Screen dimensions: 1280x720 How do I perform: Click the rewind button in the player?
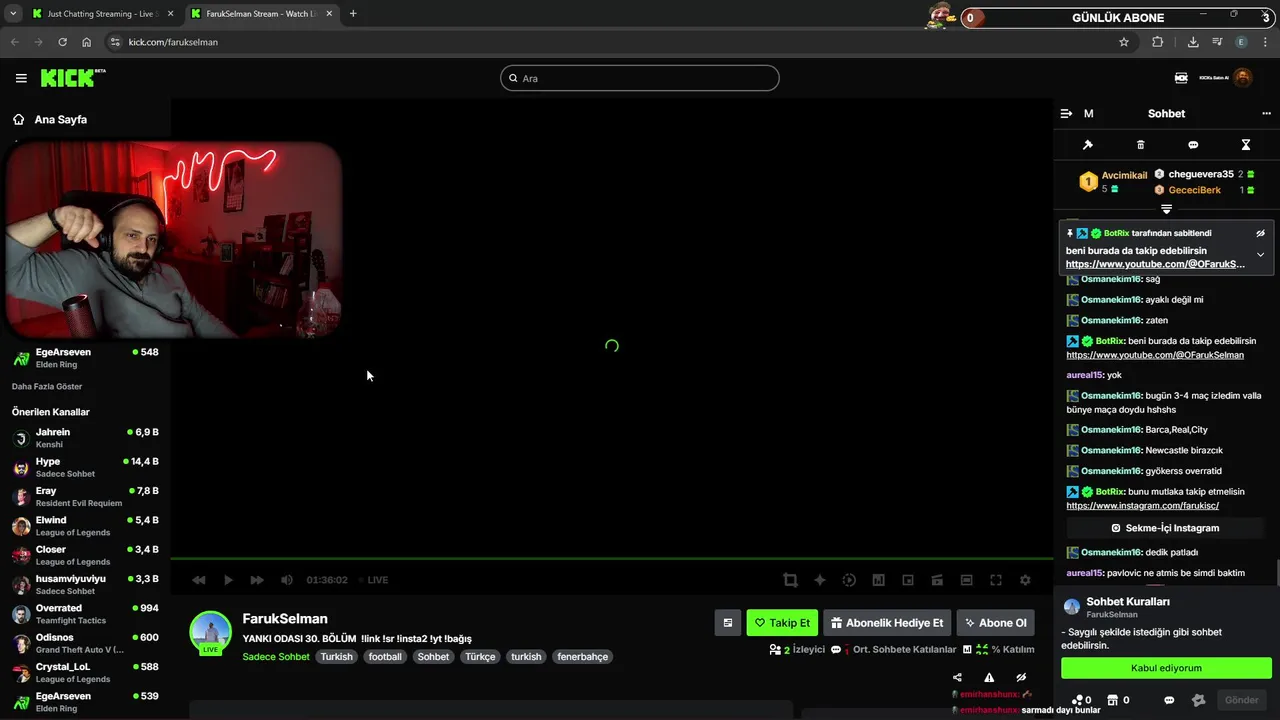(x=199, y=580)
